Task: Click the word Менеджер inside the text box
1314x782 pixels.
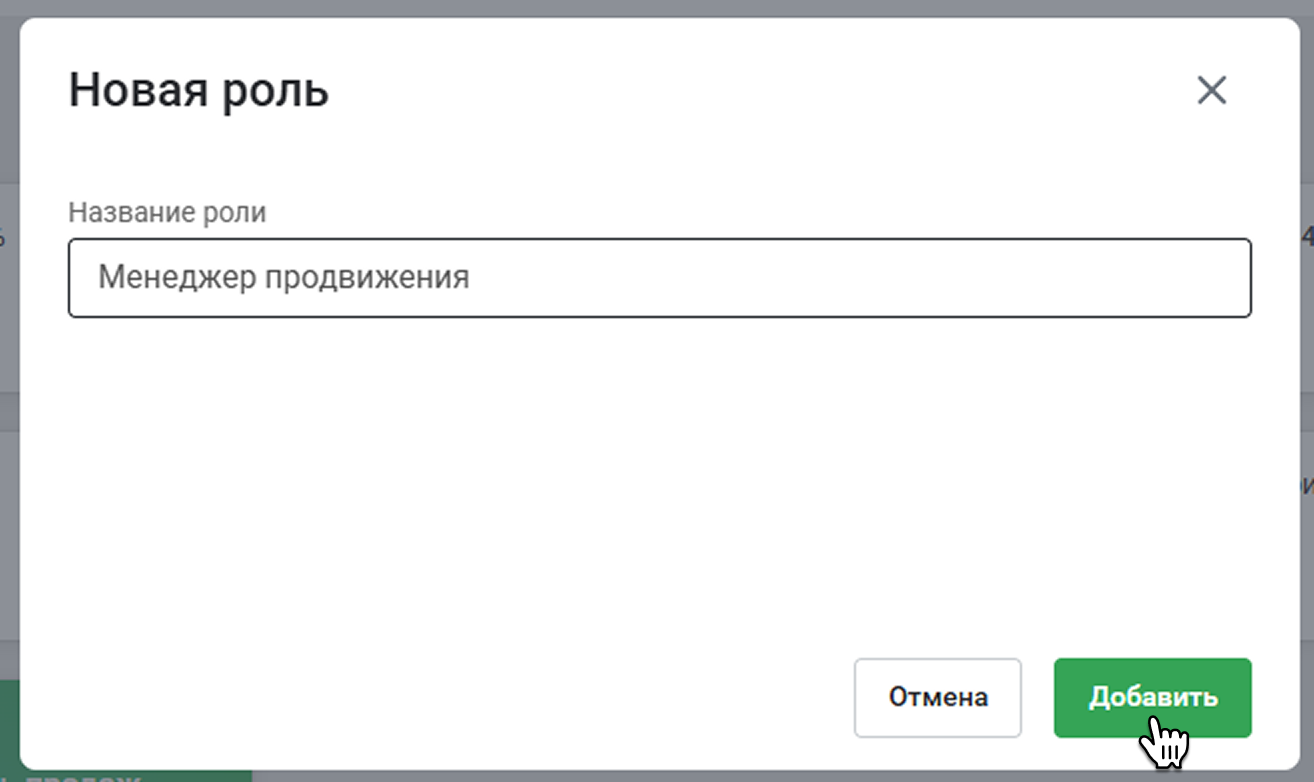Action: 176,277
